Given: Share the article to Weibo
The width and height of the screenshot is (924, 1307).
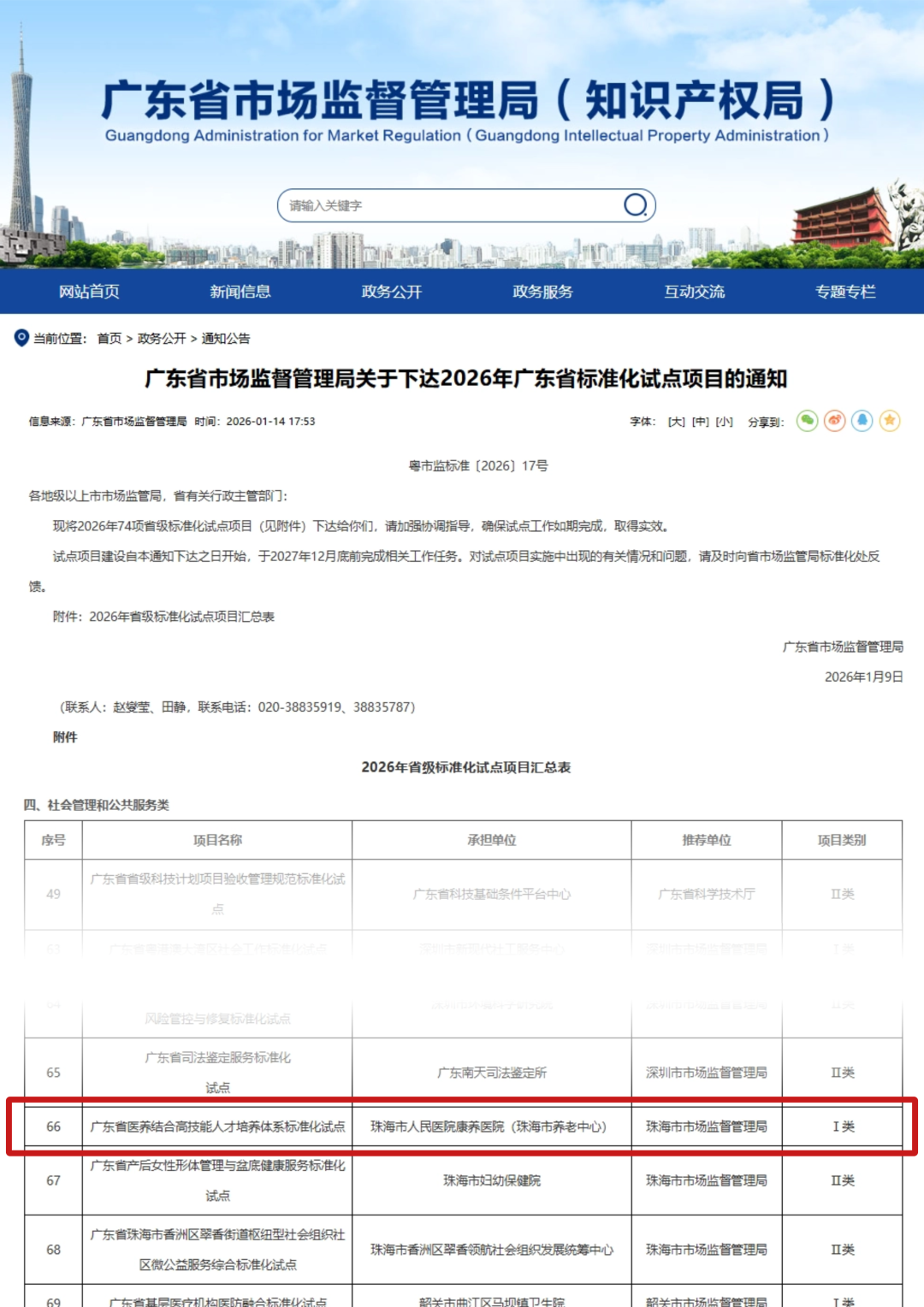Looking at the screenshot, I should click(x=834, y=422).
